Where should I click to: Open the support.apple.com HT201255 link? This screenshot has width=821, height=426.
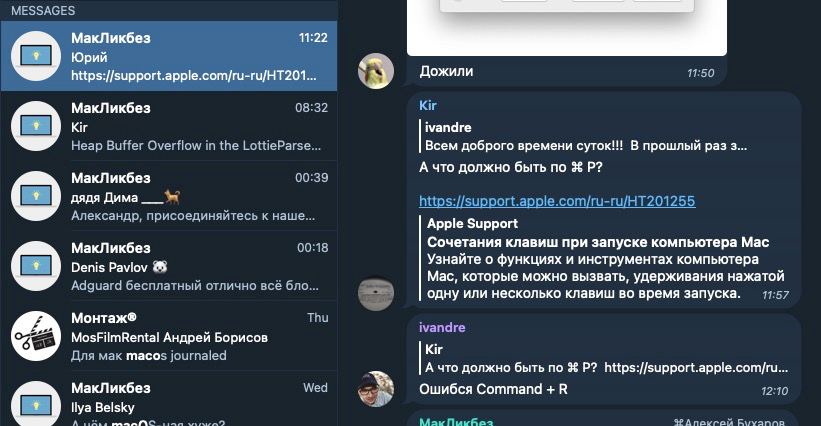(557, 201)
